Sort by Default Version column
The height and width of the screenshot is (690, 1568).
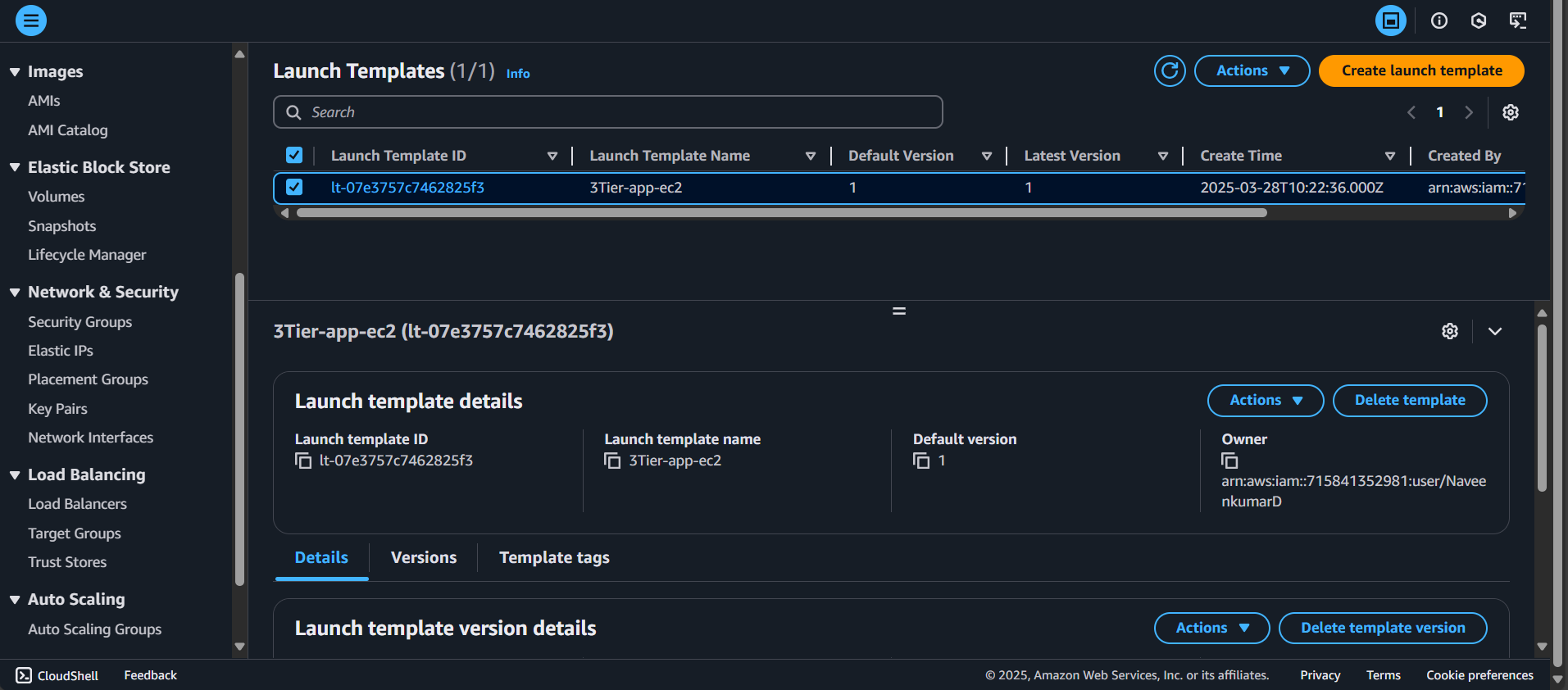click(x=987, y=156)
